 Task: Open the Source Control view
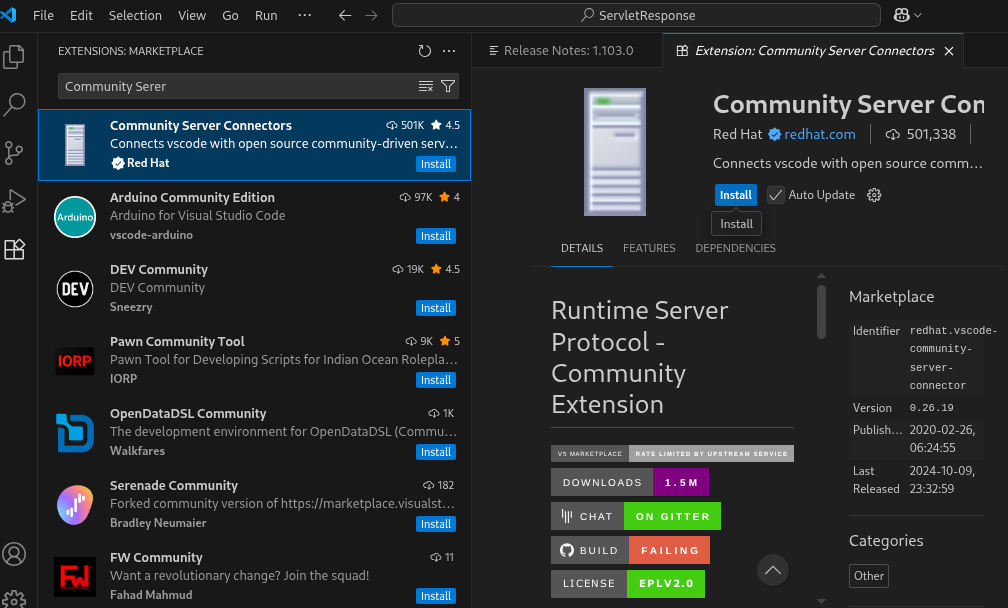click(14, 153)
